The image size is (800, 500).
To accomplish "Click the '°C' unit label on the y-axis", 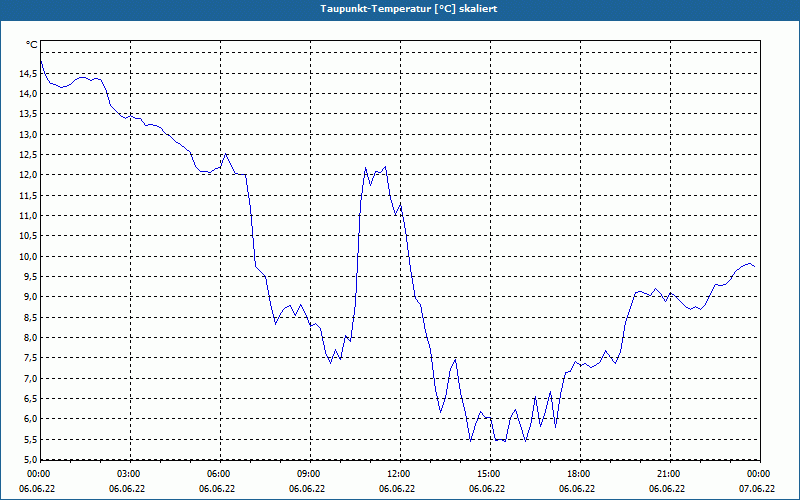I will pos(32,45).
